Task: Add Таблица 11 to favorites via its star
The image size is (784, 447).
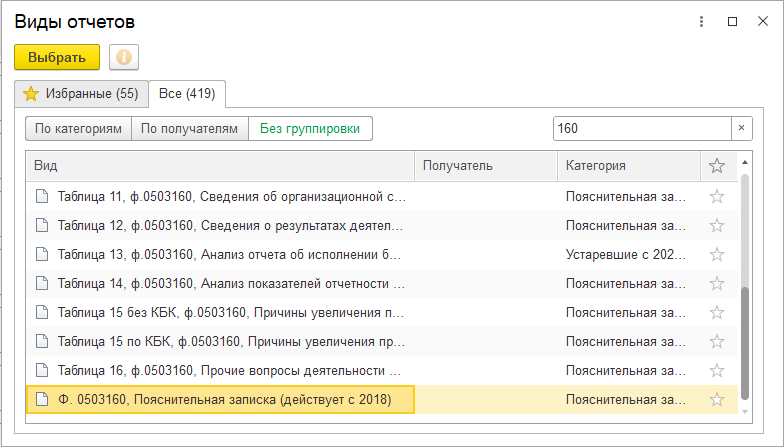Action: (717, 196)
